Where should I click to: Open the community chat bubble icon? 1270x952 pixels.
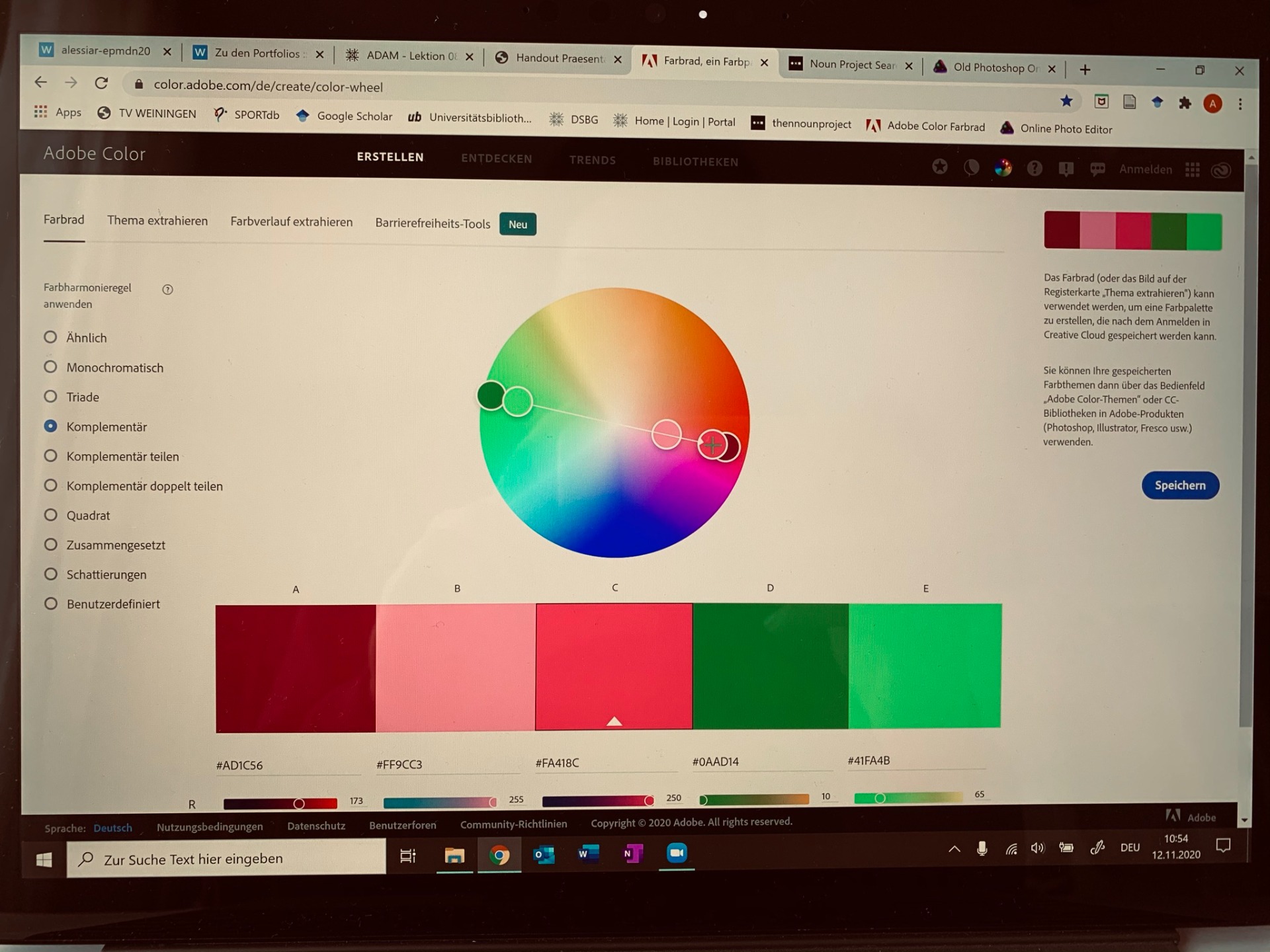click(x=1097, y=170)
